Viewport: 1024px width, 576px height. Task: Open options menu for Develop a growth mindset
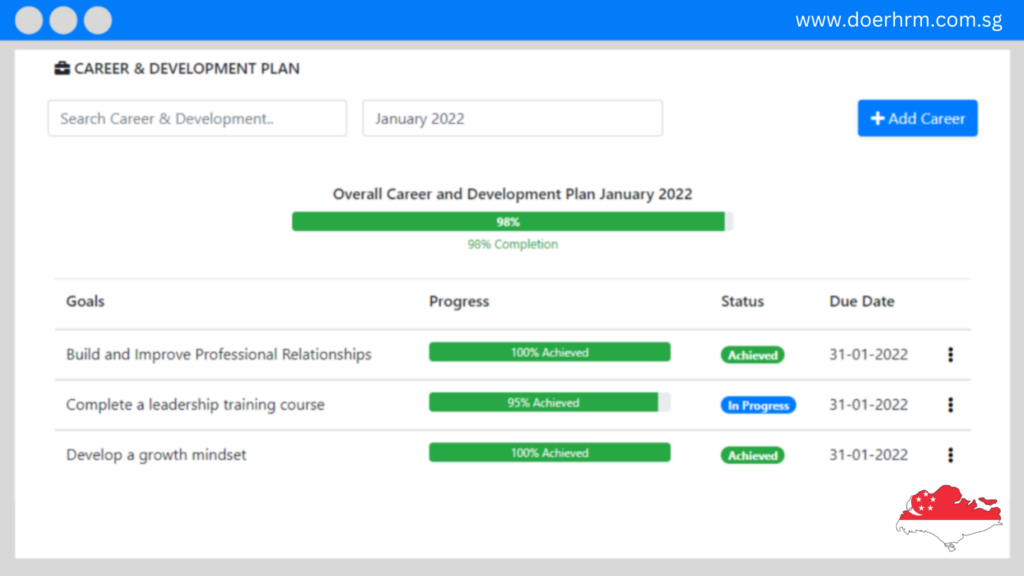point(950,455)
